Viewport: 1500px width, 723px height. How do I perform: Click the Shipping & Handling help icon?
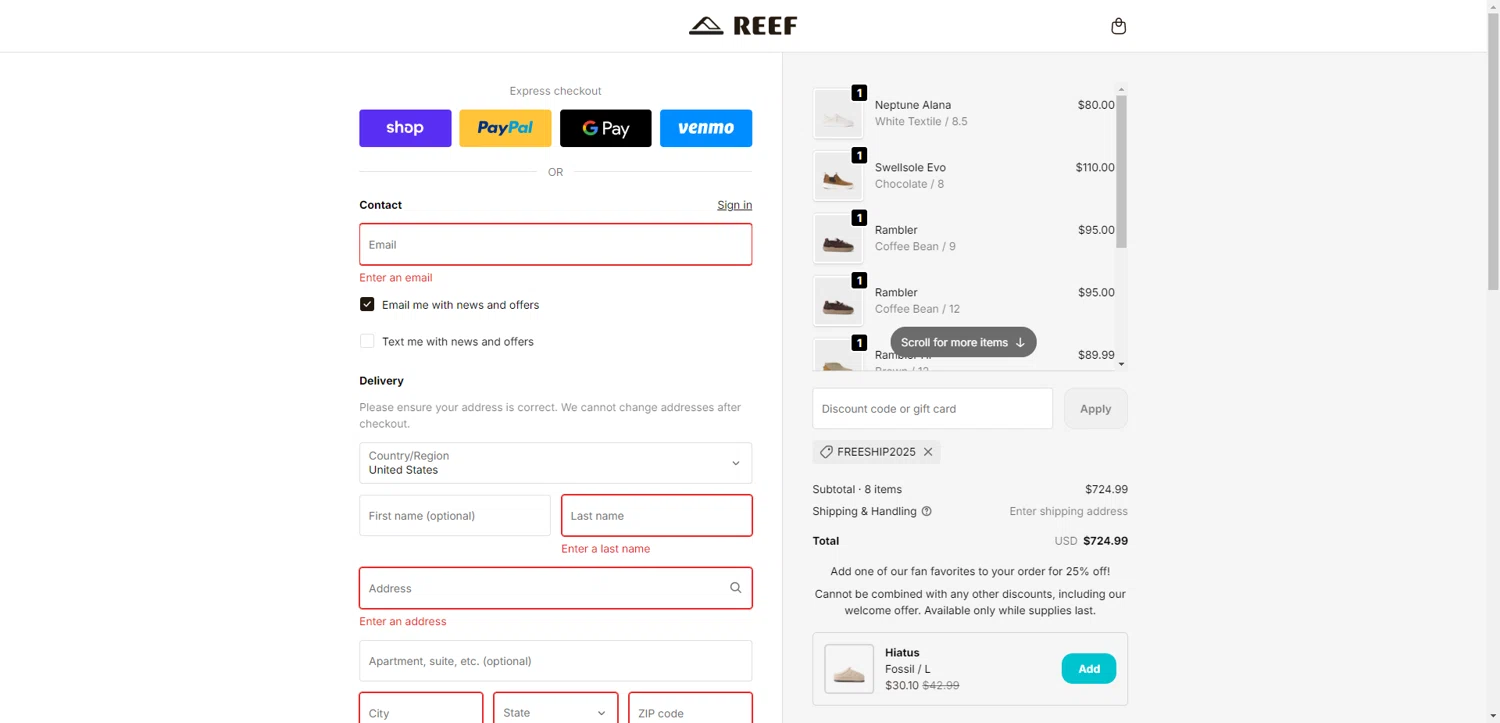click(x=926, y=511)
